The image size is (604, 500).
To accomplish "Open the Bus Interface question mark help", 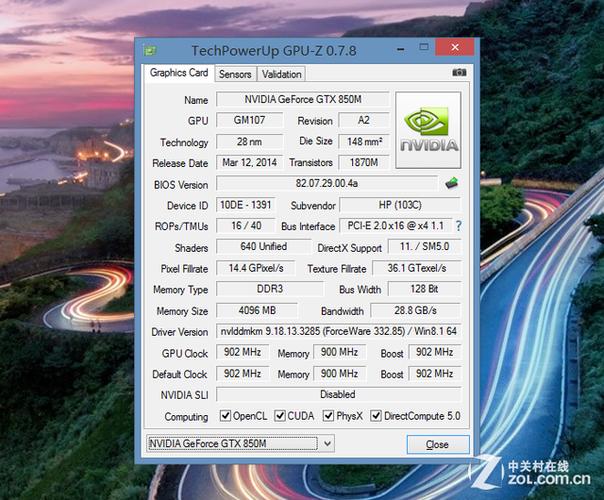I will [x=458, y=226].
